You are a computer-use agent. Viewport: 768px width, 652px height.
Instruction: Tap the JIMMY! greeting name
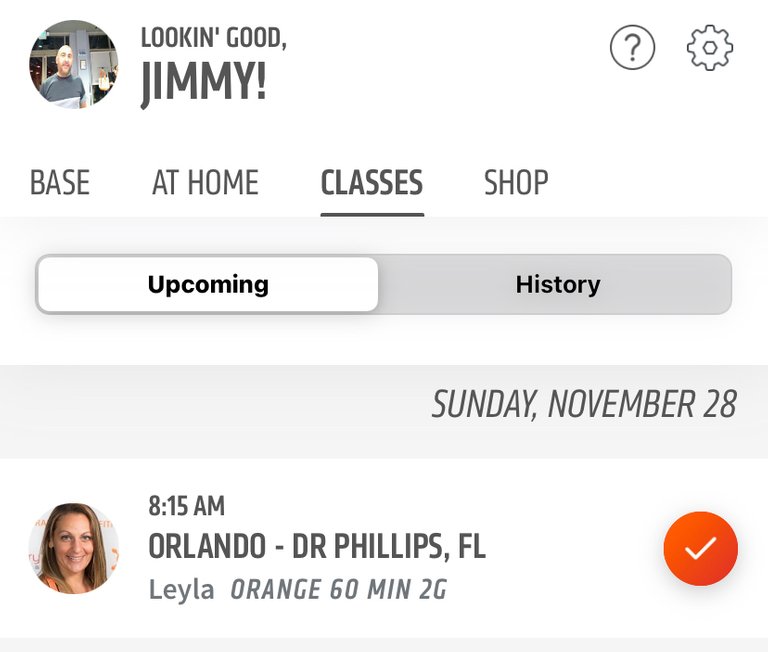204,82
